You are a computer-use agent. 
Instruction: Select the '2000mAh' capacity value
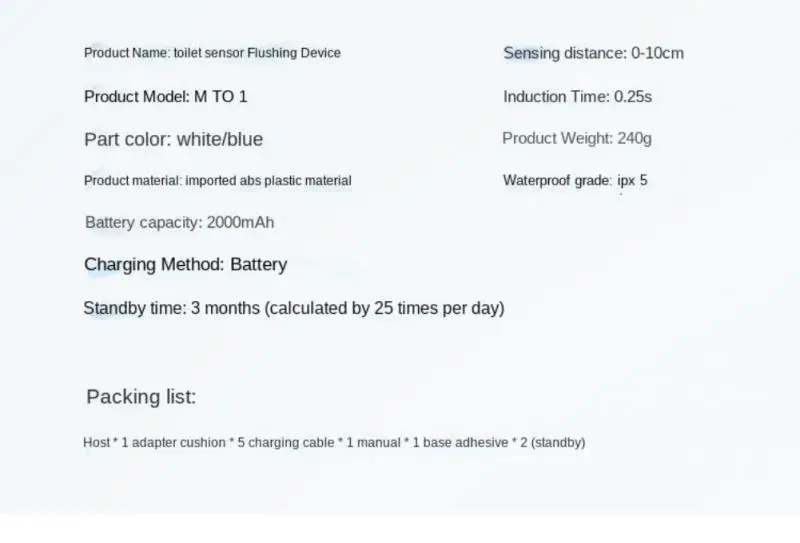coord(240,222)
